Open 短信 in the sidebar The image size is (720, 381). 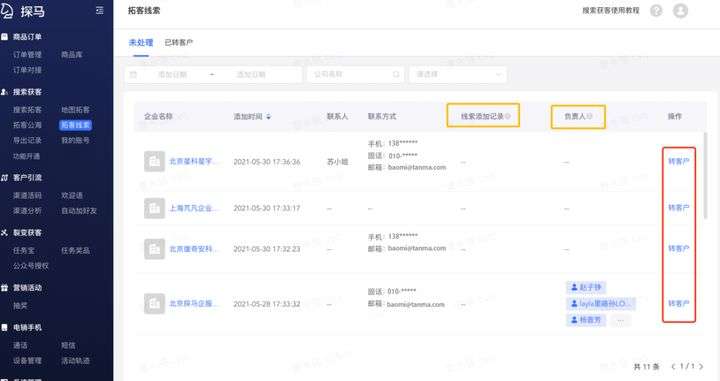pyautogui.click(x=68, y=345)
